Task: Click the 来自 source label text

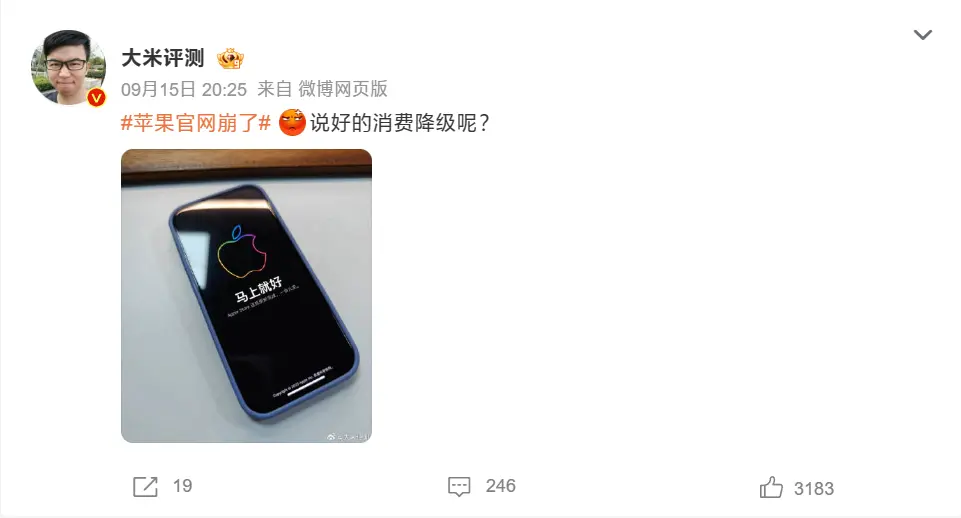Action: pyautogui.click(x=275, y=89)
